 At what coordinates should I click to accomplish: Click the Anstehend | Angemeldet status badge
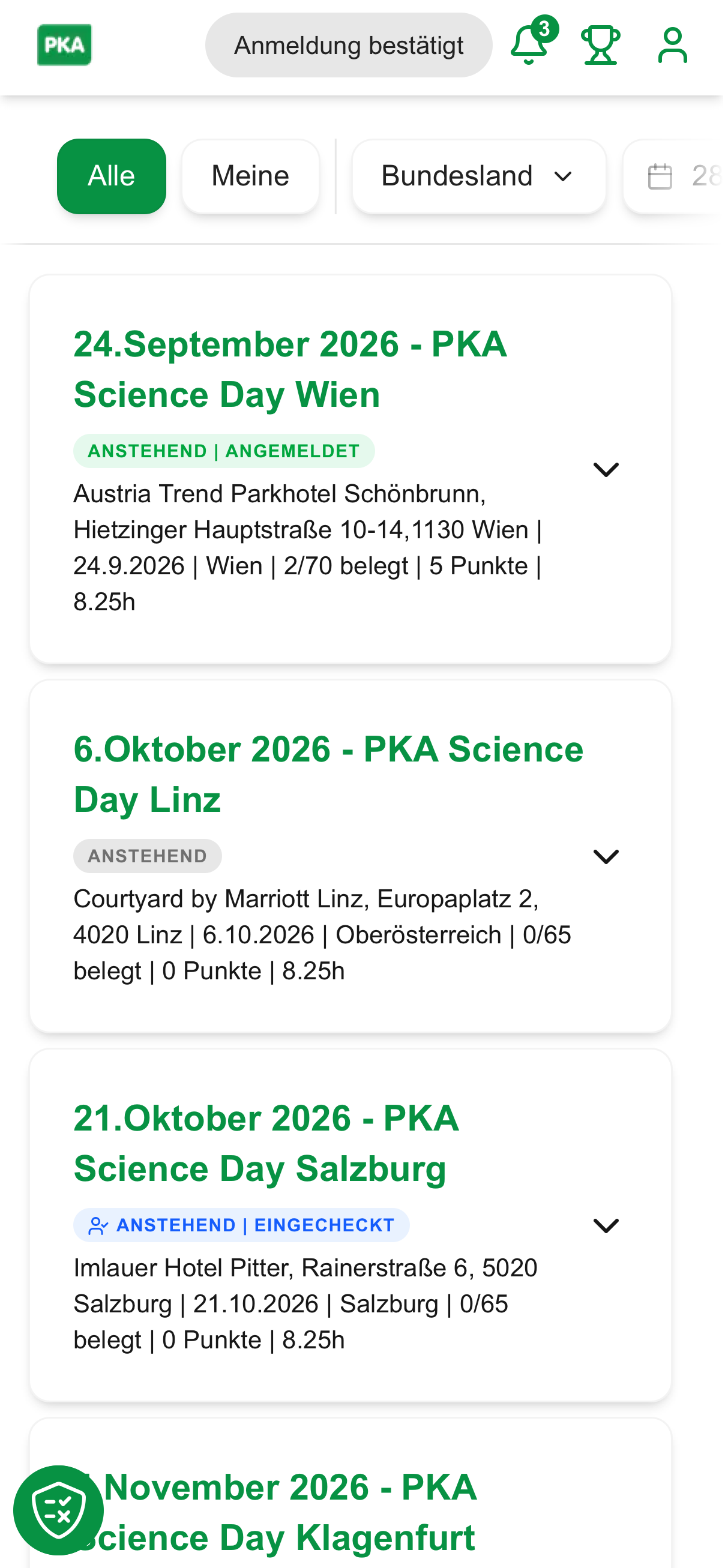point(224,452)
